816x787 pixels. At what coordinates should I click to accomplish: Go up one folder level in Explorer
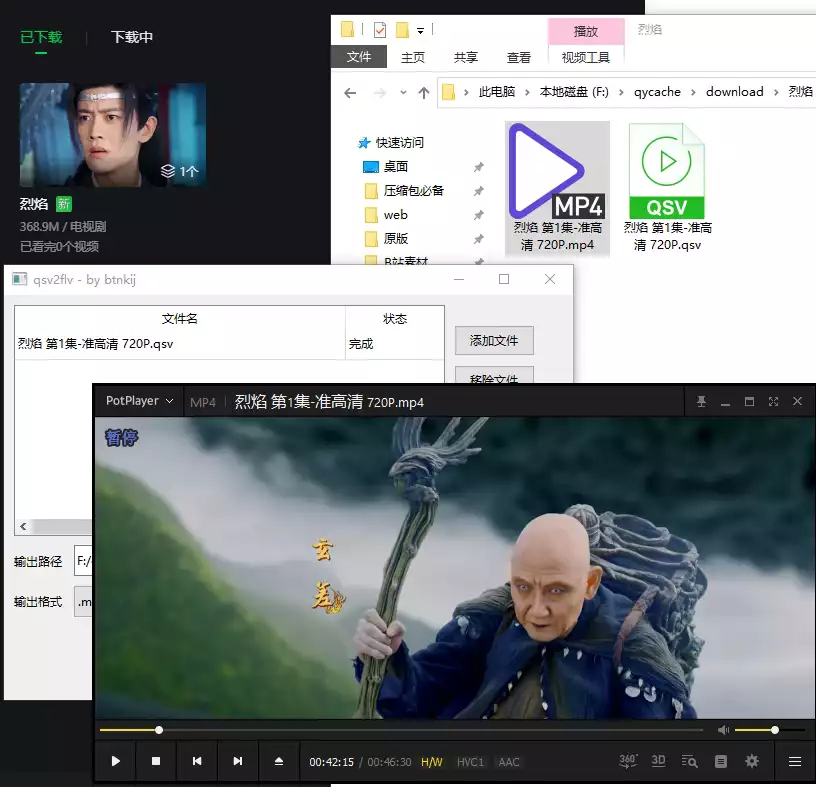click(424, 93)
